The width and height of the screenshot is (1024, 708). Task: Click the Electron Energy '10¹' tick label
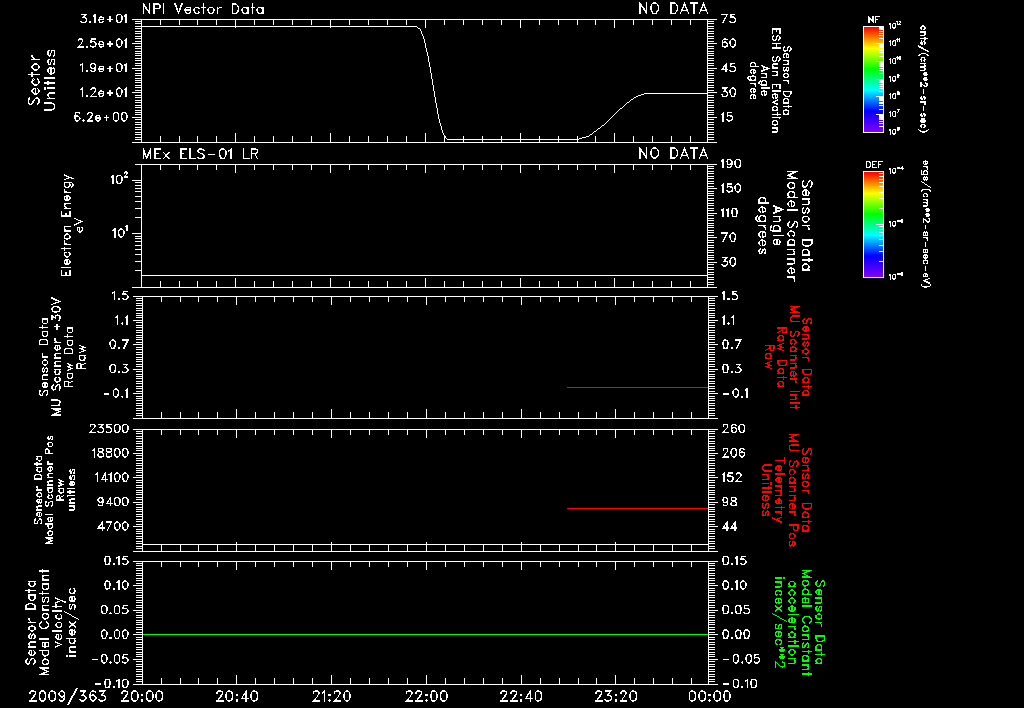pos(120,233)
